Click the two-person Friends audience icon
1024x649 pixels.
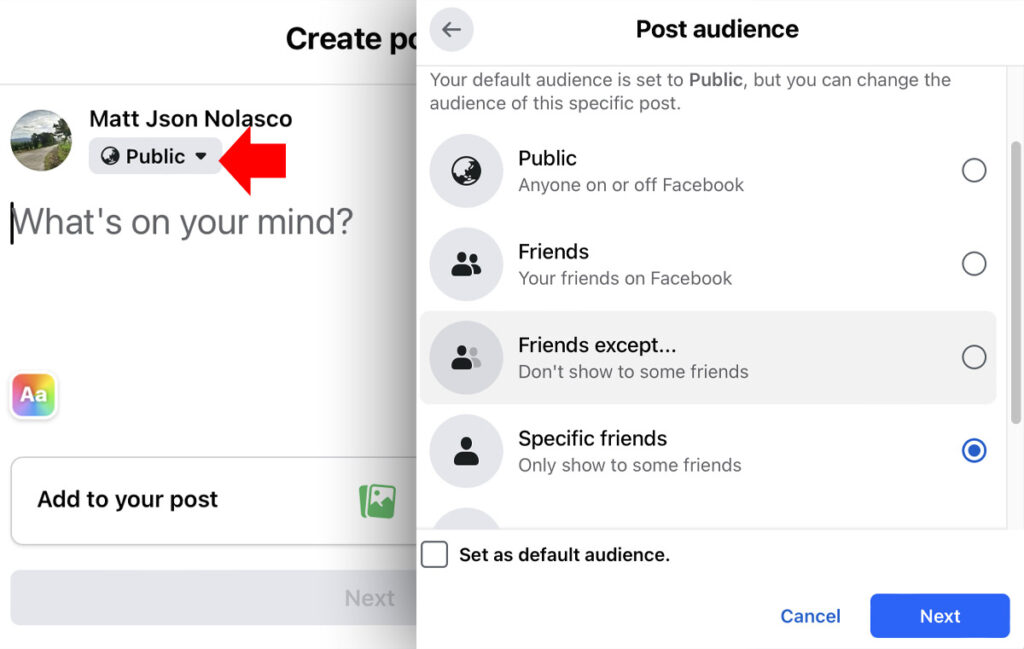[465, 263]
